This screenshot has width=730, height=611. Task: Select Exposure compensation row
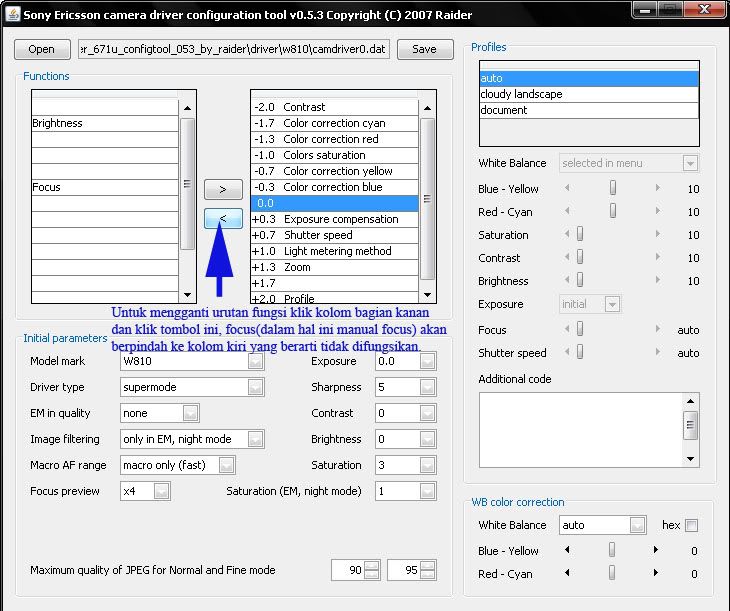(334, 219)
